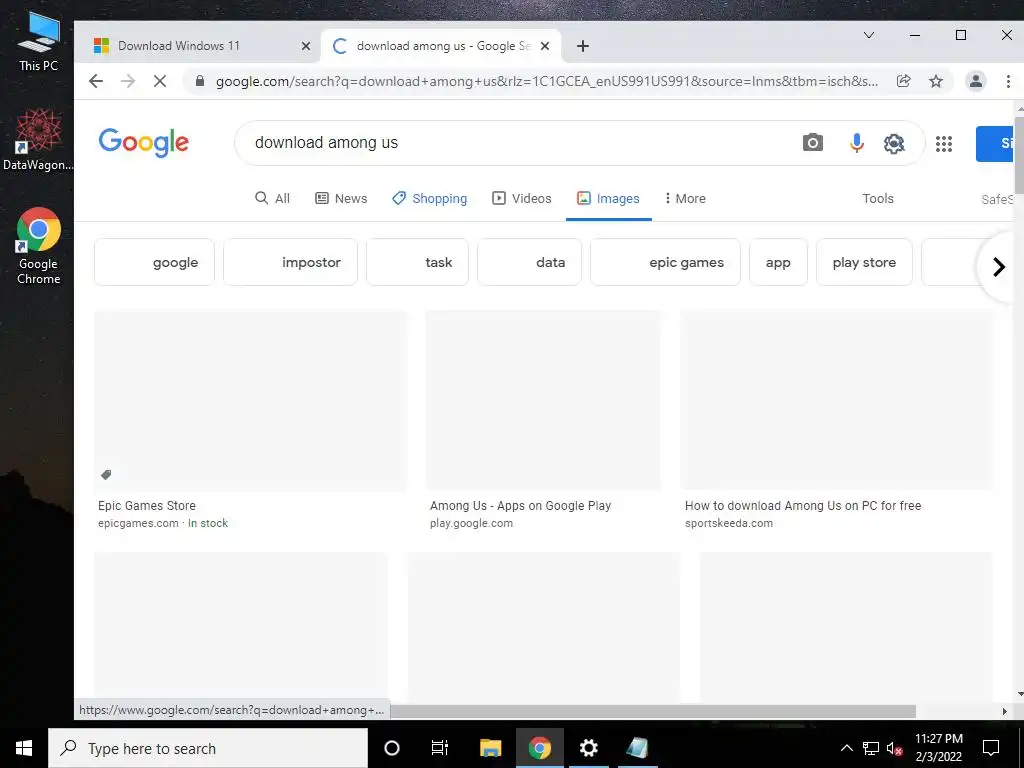Open Settings gear on the taskbar

(x=588, y=748)
